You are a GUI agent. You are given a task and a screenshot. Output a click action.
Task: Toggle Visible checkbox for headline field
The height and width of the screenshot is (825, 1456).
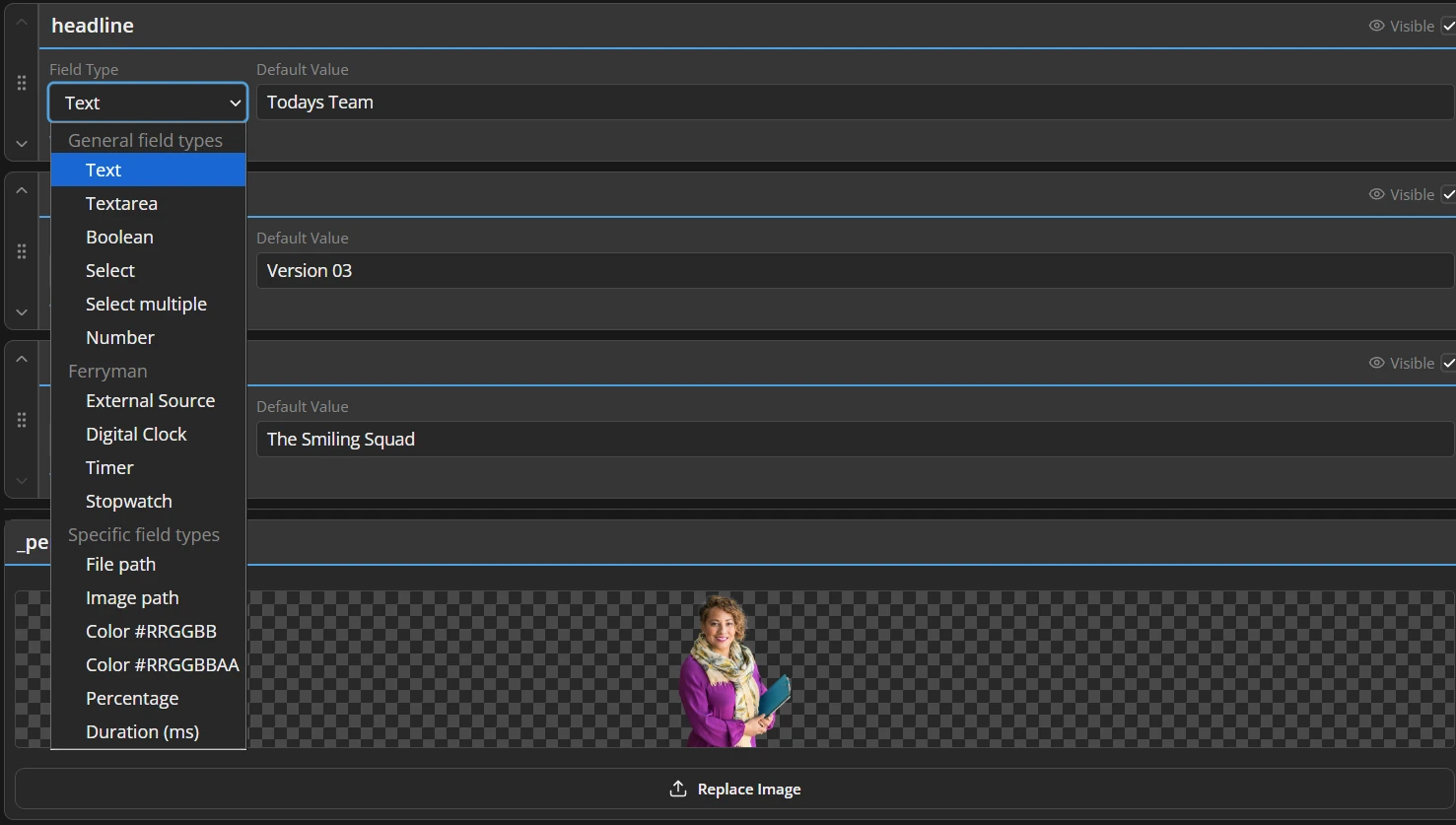(1448, 26)
